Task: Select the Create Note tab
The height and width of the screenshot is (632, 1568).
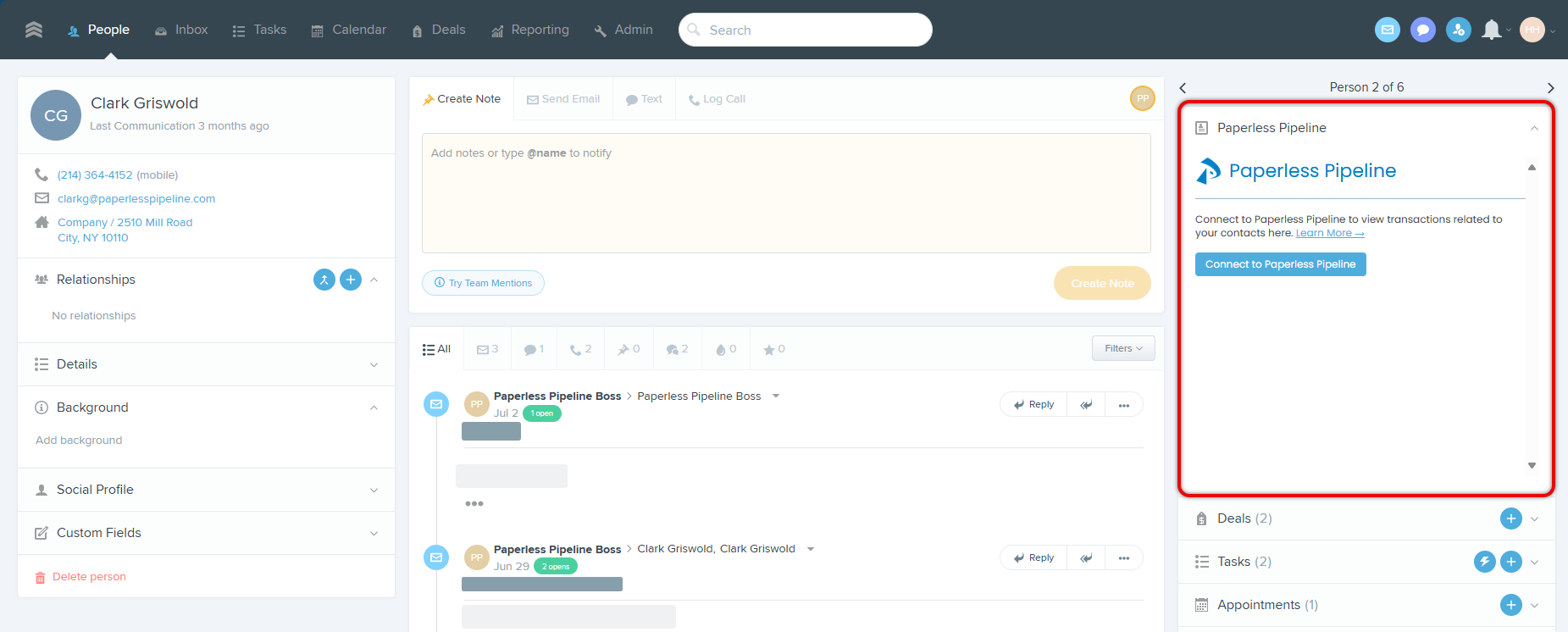Action: coord(462,99)
